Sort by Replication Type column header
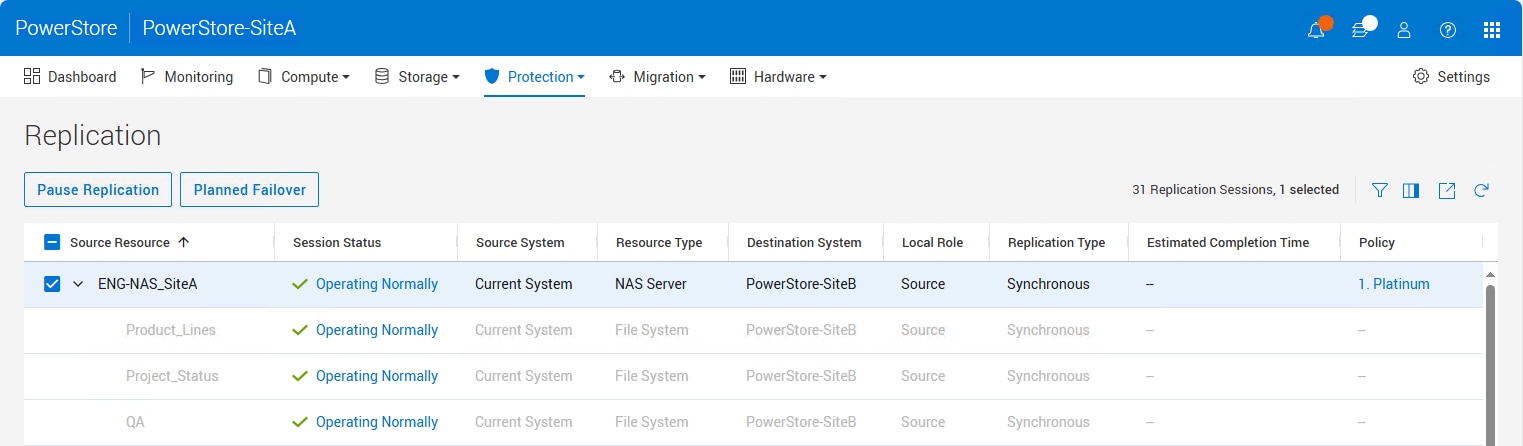The image size is (1523, 446). click(1056, 242)
